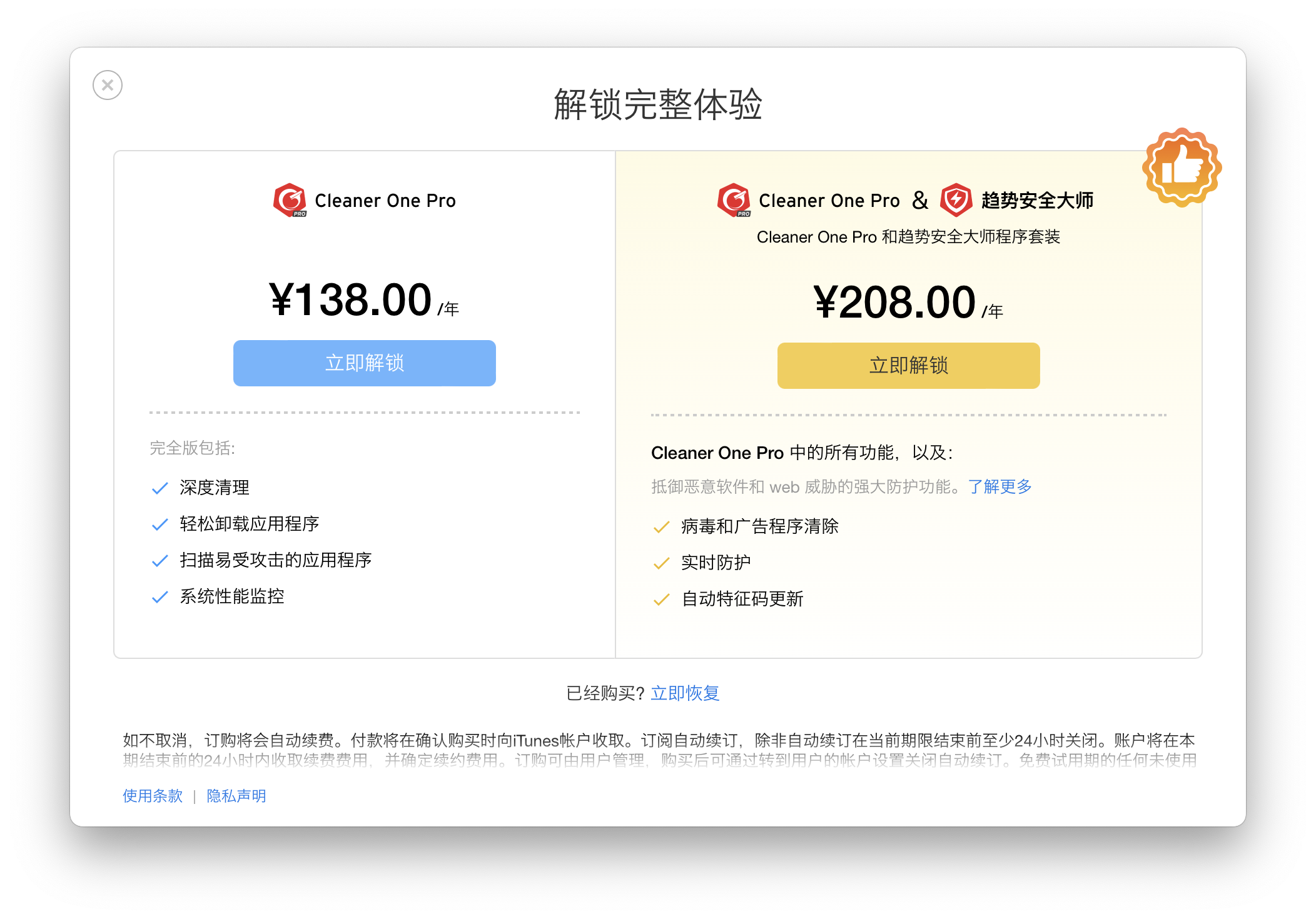Open the 了解更多 link
The image size is (1316, 919).
tap(1000, 486)
